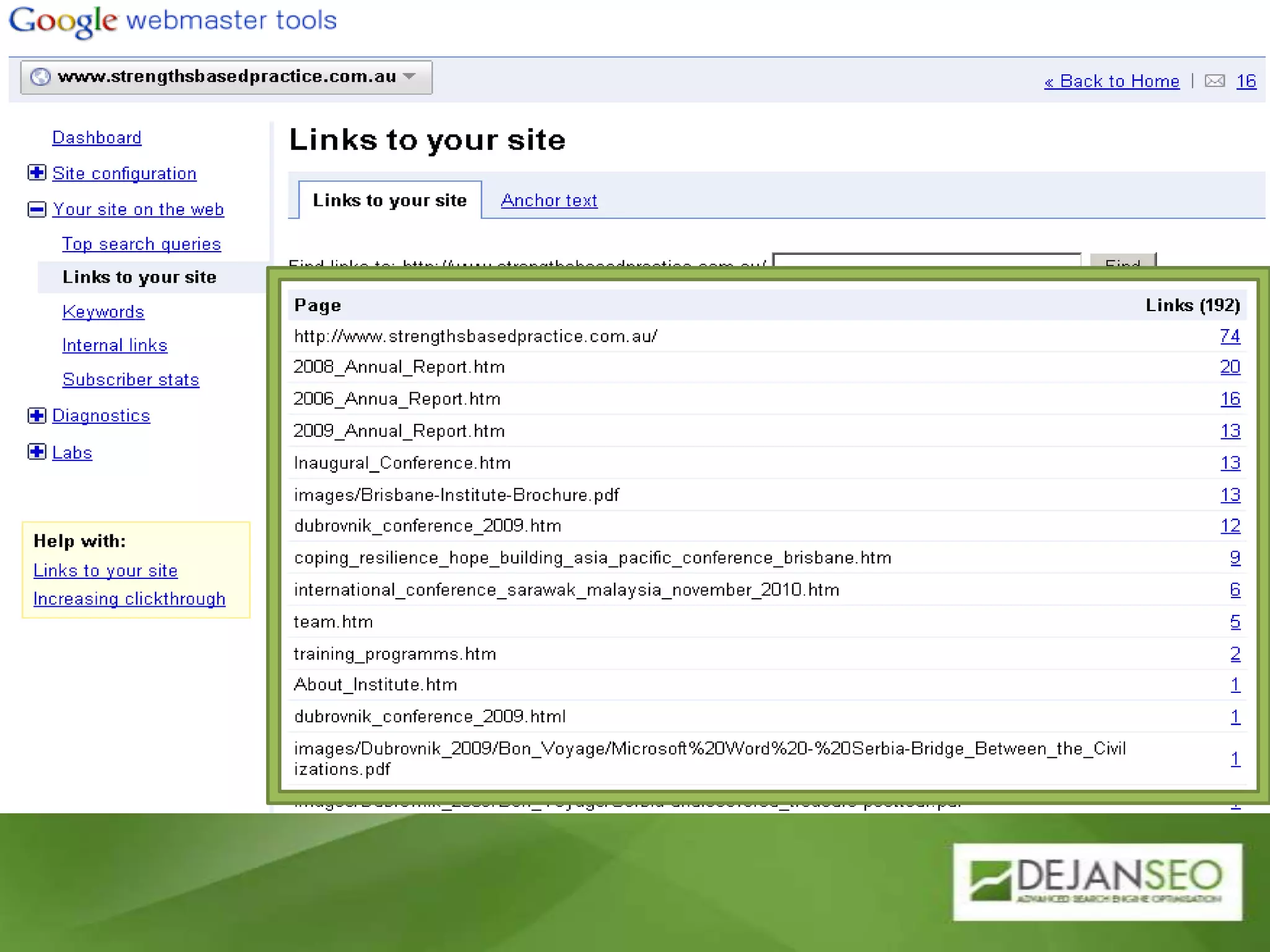
Task: Expand the Site configuration section
Action: 37,172
